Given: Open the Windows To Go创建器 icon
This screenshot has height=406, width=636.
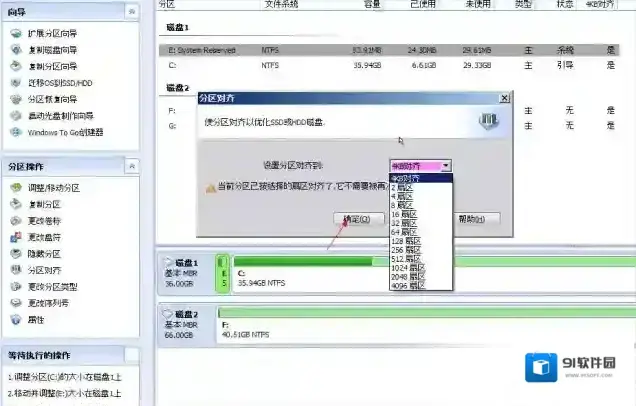Looking at the screenshot, I should coord(15,132).
